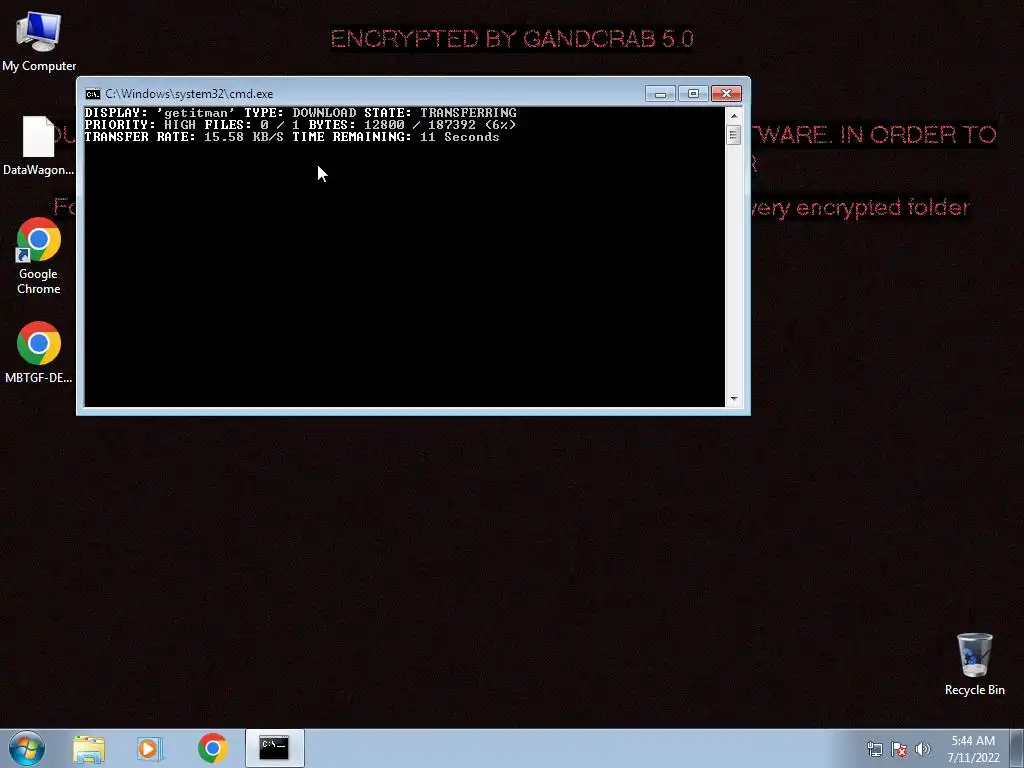Click the network status tray icon
The width and height of the screenshot is (1024, 768).
(874, 749)
